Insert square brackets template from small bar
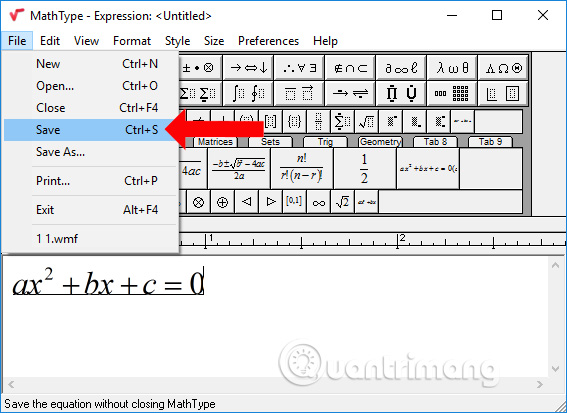Viewport: 567px width, 413px height. (271, 122)
